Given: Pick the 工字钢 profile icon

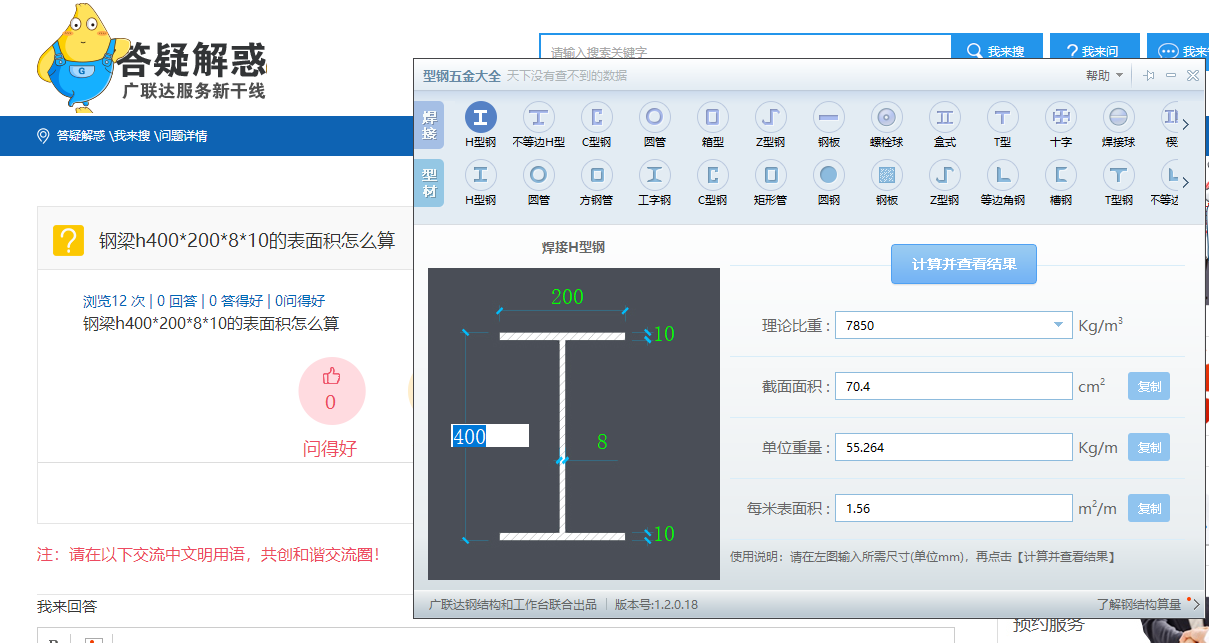Looking at the screenshot, I should 655,175.
